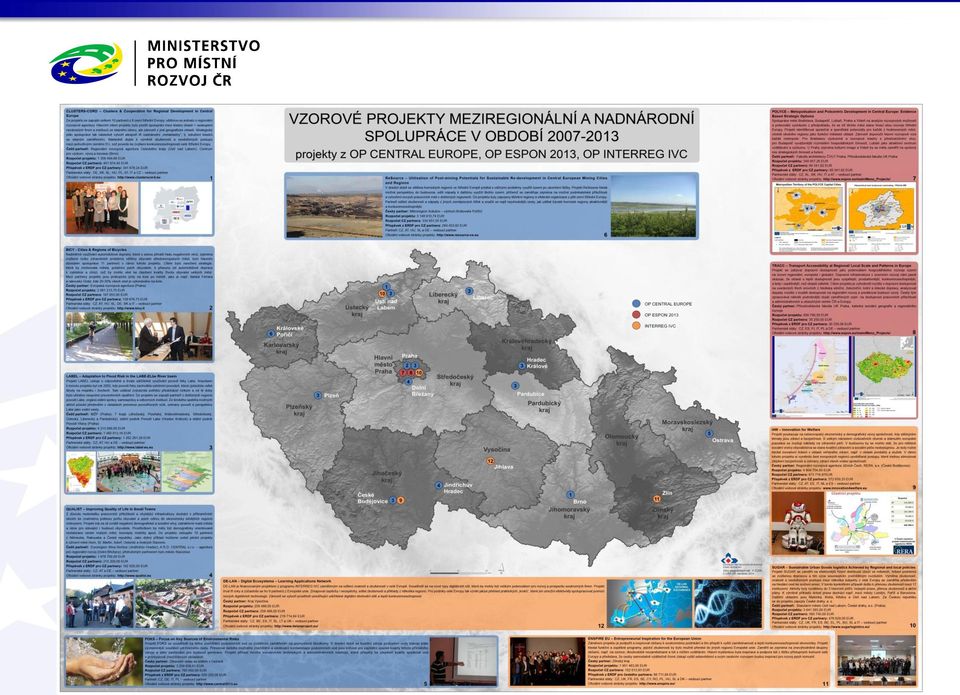Click subtitle 'projekty z OP CENTRAL EUROPE'
Viewport: 960px width, 695px height.
click(491, 154)
